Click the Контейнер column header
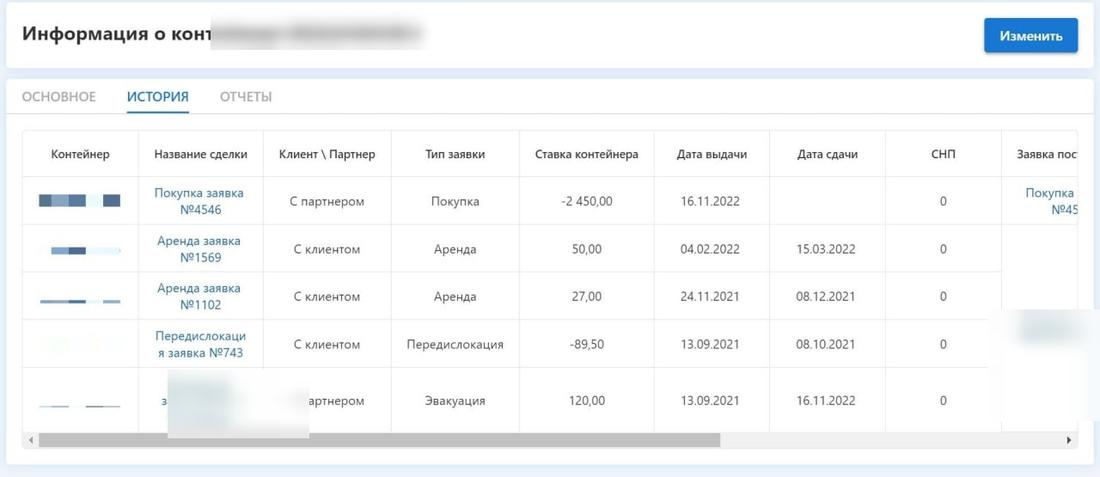The width and height of the screenshot is (1100, 477). click(81, 154)
